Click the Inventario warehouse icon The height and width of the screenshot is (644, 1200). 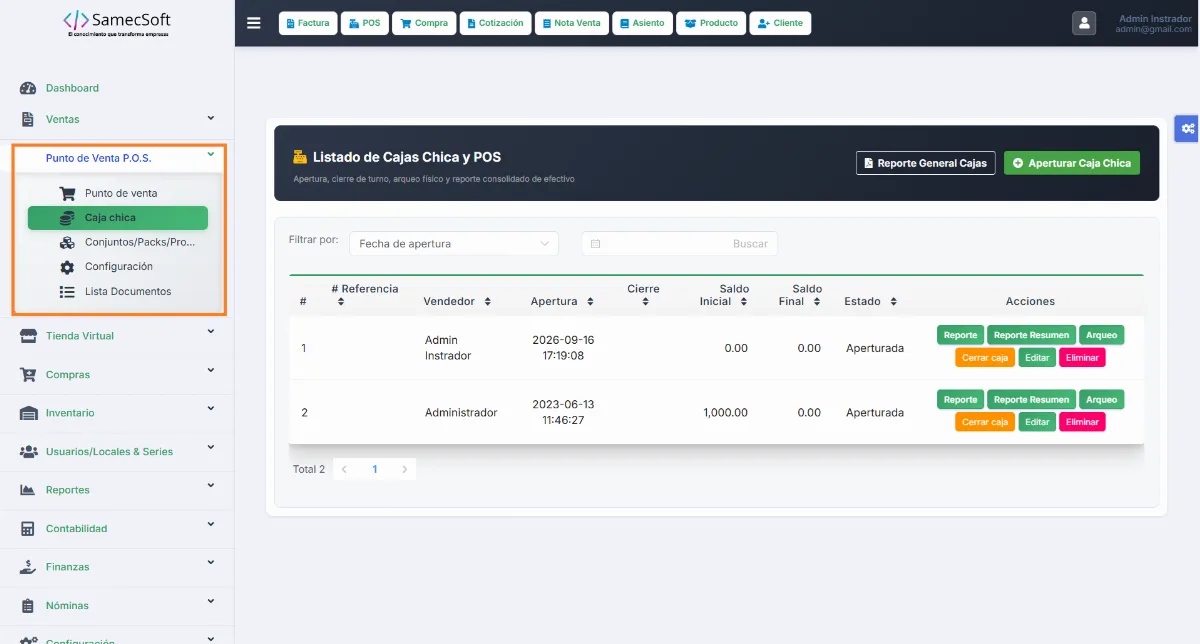(x=28, y=413)
